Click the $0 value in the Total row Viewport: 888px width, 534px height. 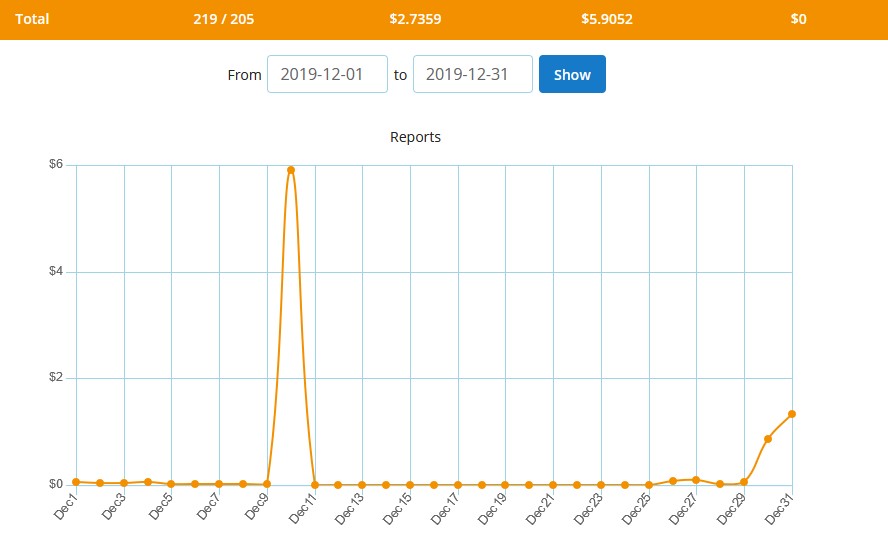tap(798, 19)
